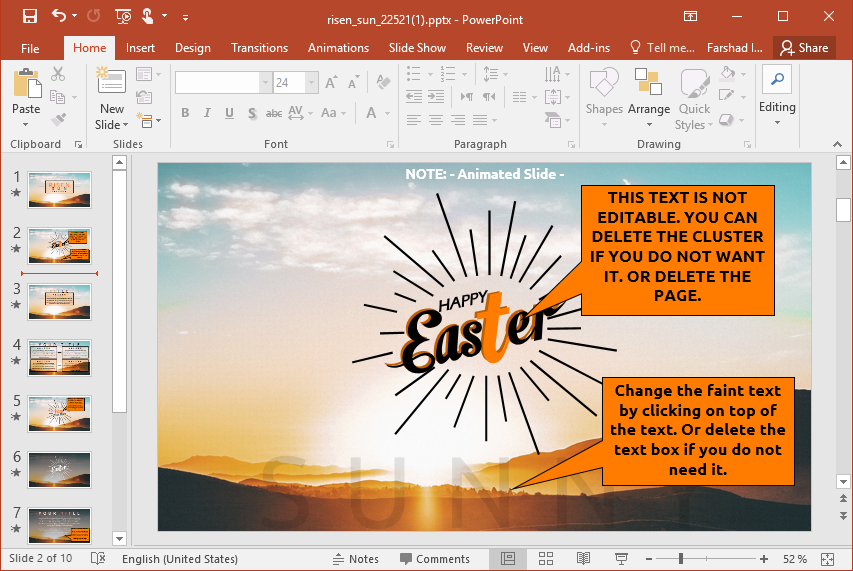
Task: Click the Save icon in quick access toolbar
Action: (x=29, y=16)
